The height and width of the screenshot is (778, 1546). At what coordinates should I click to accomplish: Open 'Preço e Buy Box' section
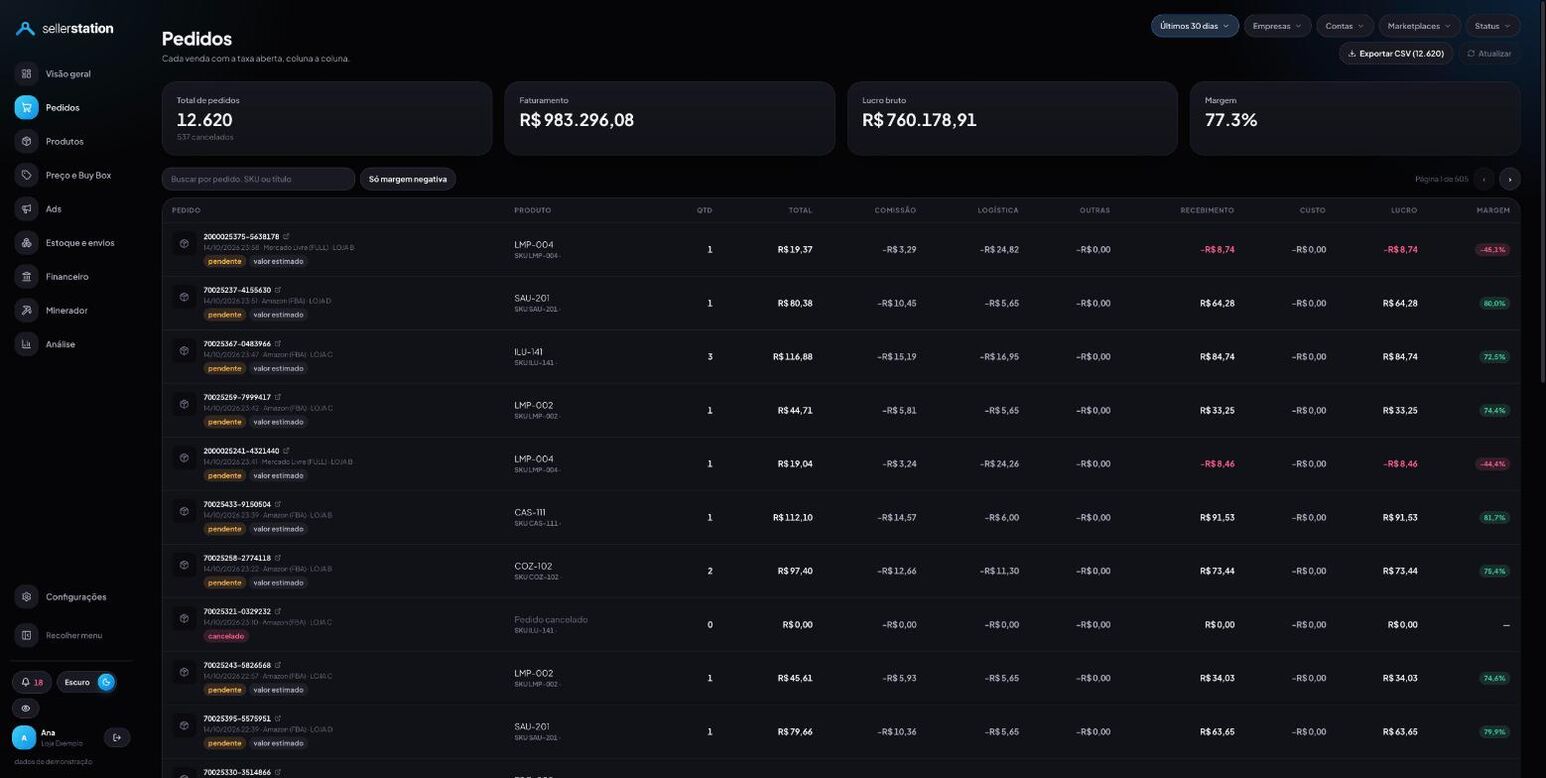point(72,175)
